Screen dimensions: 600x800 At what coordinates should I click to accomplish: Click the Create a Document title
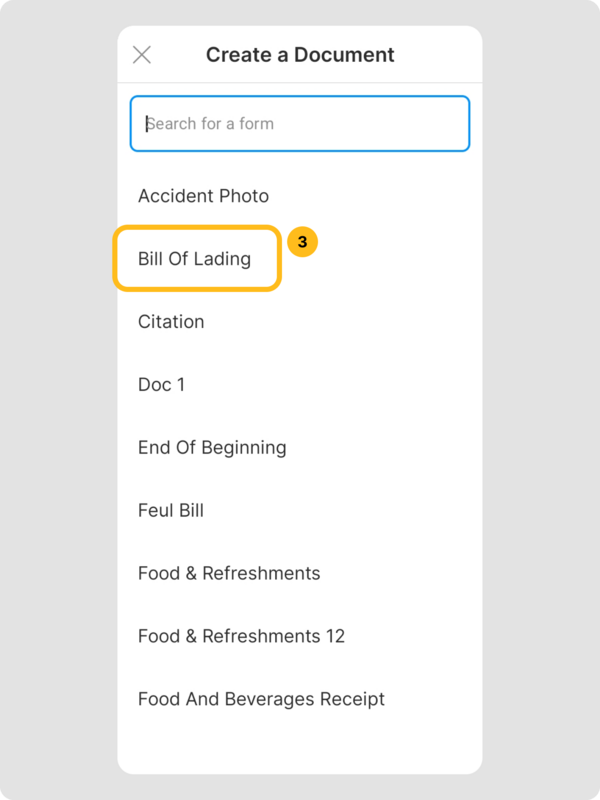300,55
